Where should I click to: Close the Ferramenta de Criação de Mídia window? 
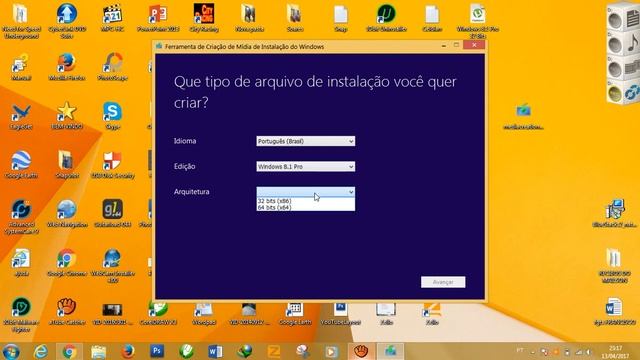click(474, 45)
